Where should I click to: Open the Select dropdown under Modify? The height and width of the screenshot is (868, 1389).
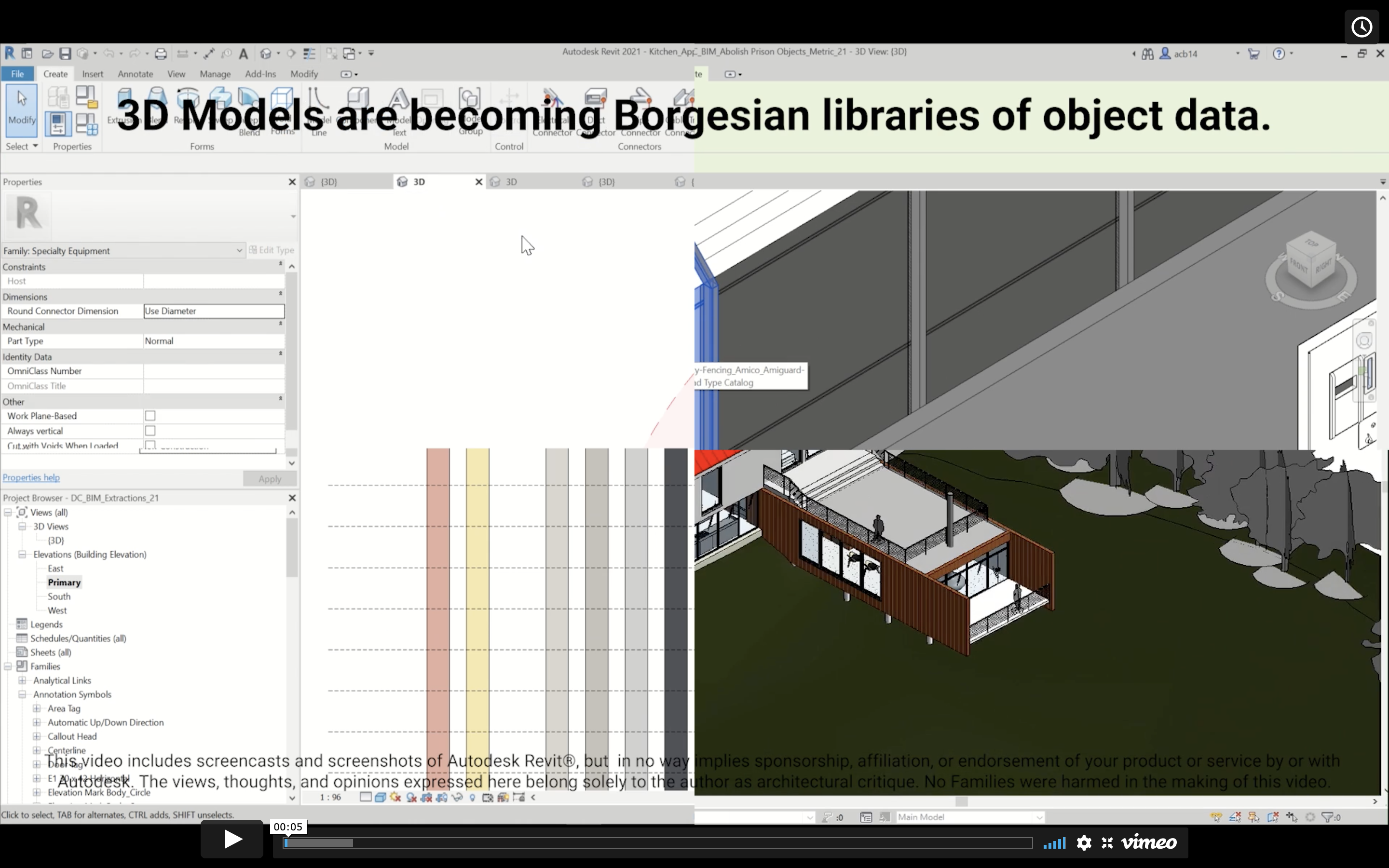click(x=22, y=147)
